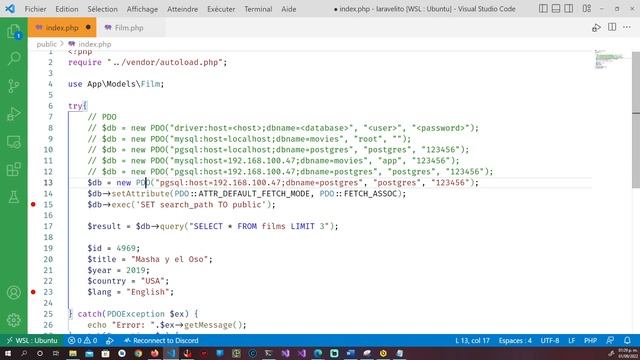Remove the breakpoint on line 15
This screenshot has width=640, height=360.
(33, 204)
